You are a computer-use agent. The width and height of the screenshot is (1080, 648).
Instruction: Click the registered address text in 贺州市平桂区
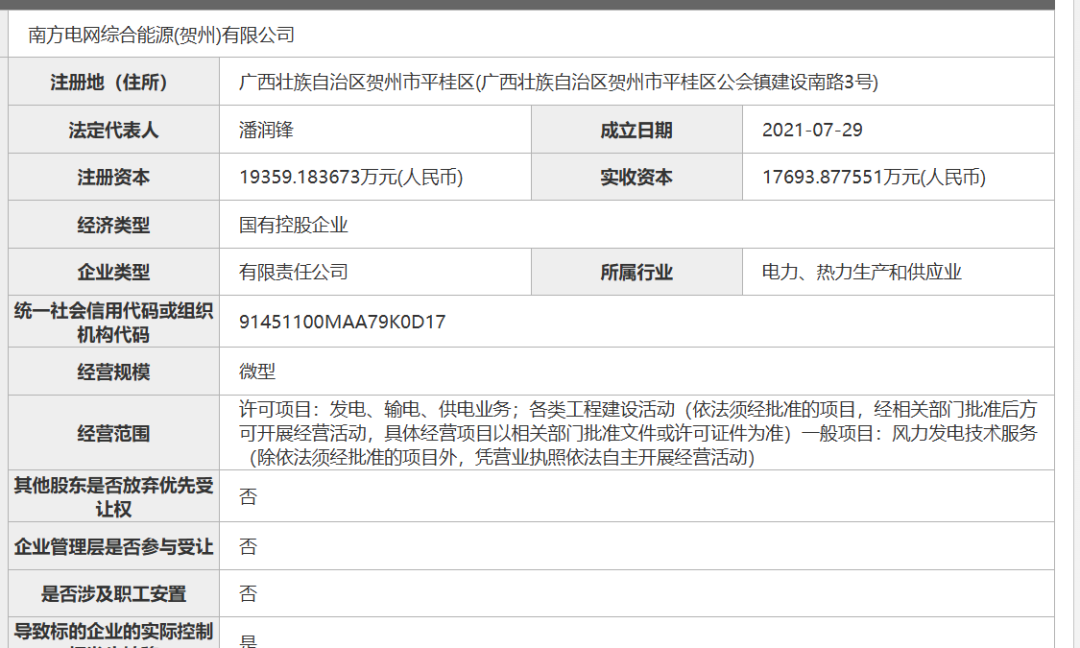558,82
